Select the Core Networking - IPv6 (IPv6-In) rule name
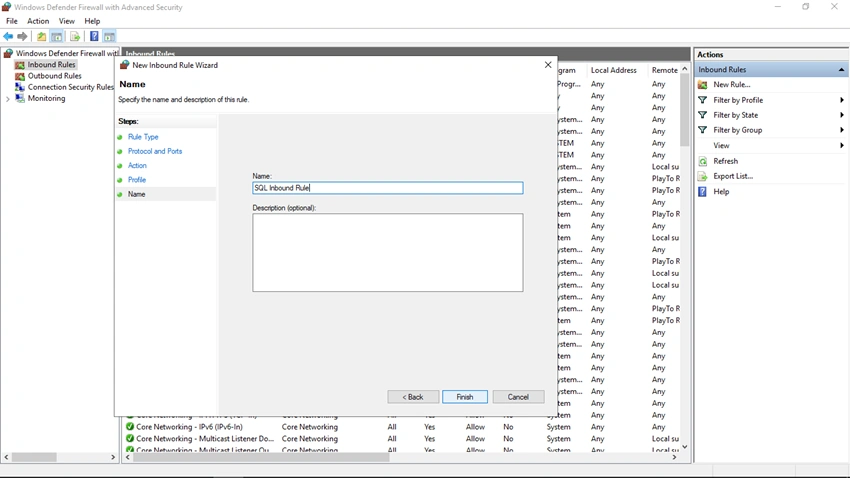850x478 pixels. point(189,427)
